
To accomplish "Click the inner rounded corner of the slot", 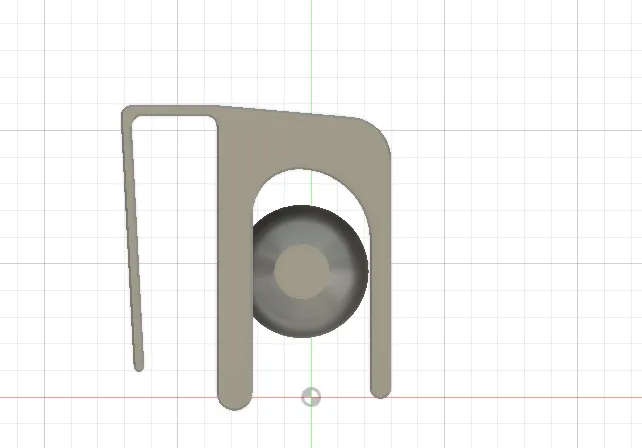I will point(210,121).
